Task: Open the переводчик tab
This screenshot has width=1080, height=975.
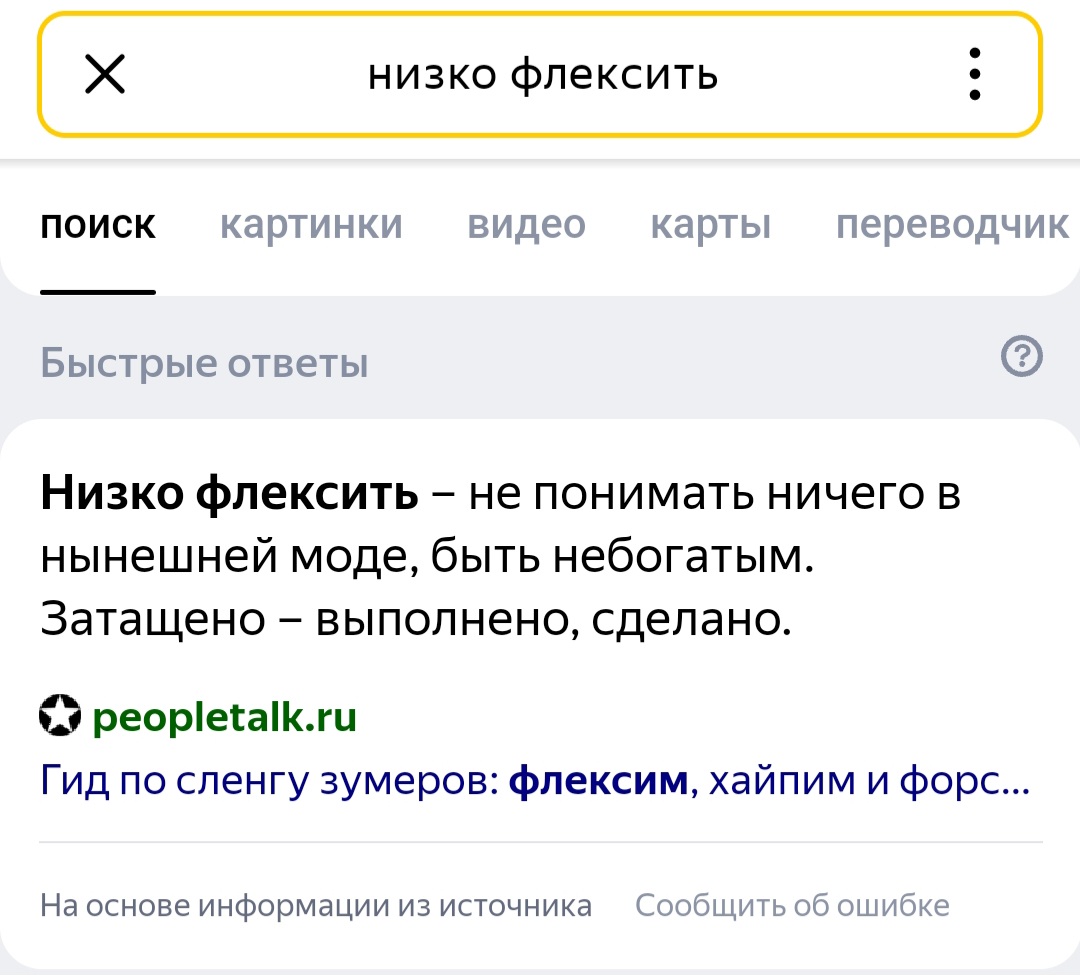Action: click(953, 224)
